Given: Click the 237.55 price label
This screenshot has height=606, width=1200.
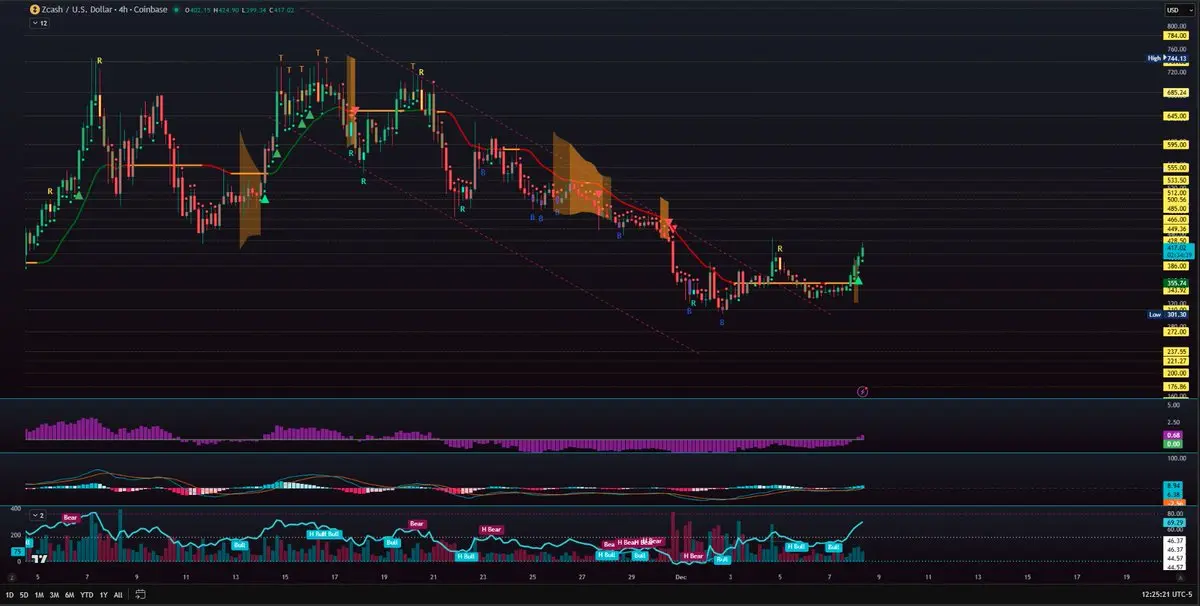Looking at the screenshot, I should 1175,352.
